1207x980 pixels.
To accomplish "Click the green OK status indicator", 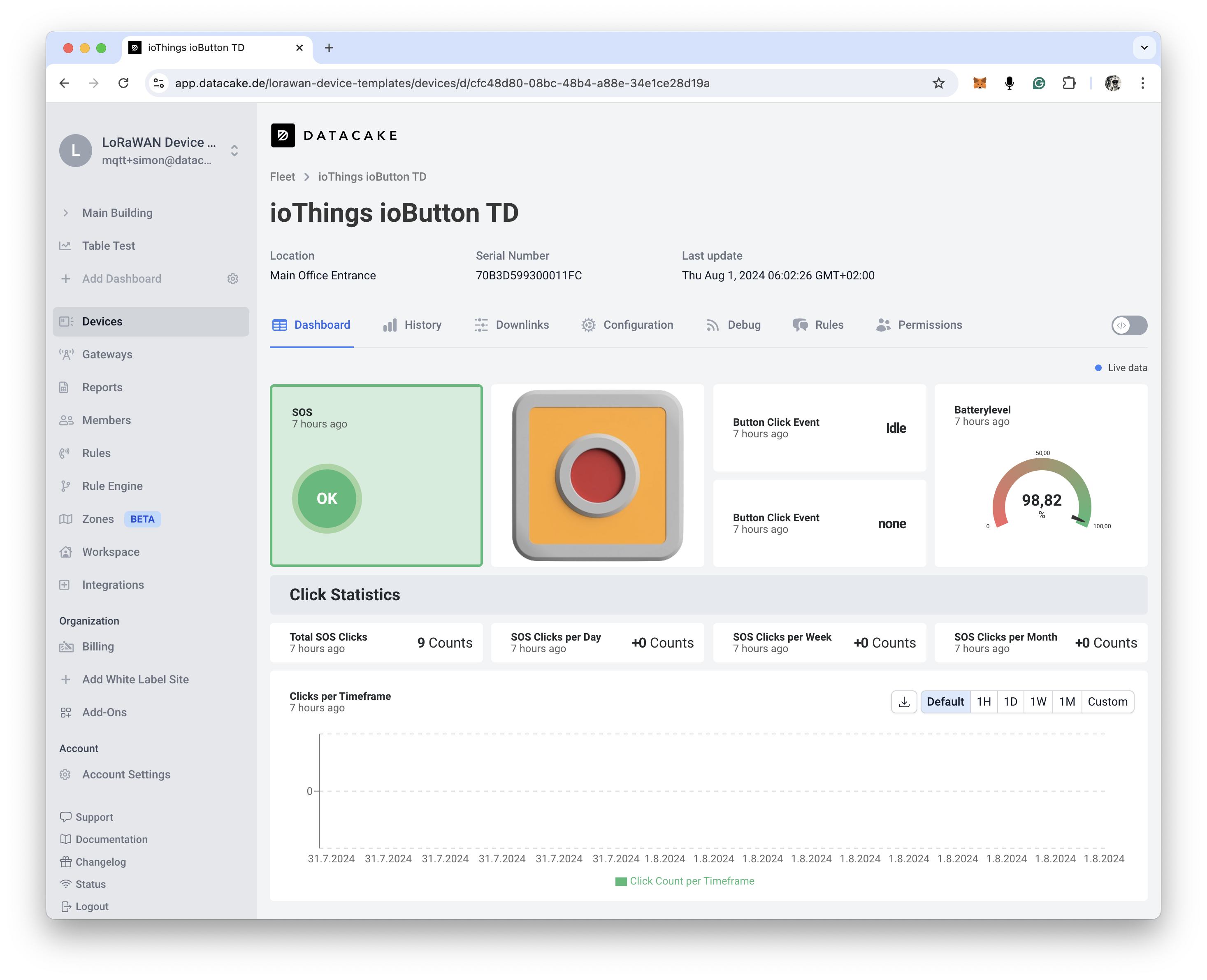I will click(326, 498).
